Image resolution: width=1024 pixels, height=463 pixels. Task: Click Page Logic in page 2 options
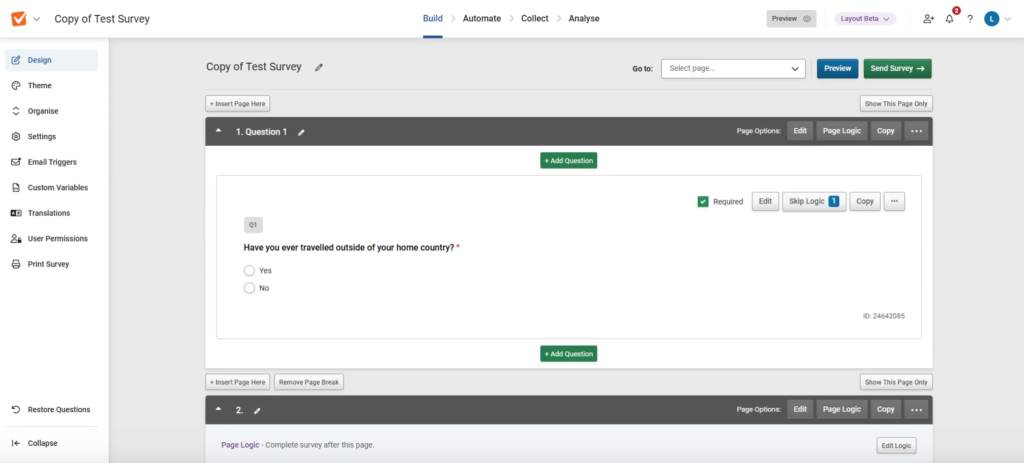842,409
